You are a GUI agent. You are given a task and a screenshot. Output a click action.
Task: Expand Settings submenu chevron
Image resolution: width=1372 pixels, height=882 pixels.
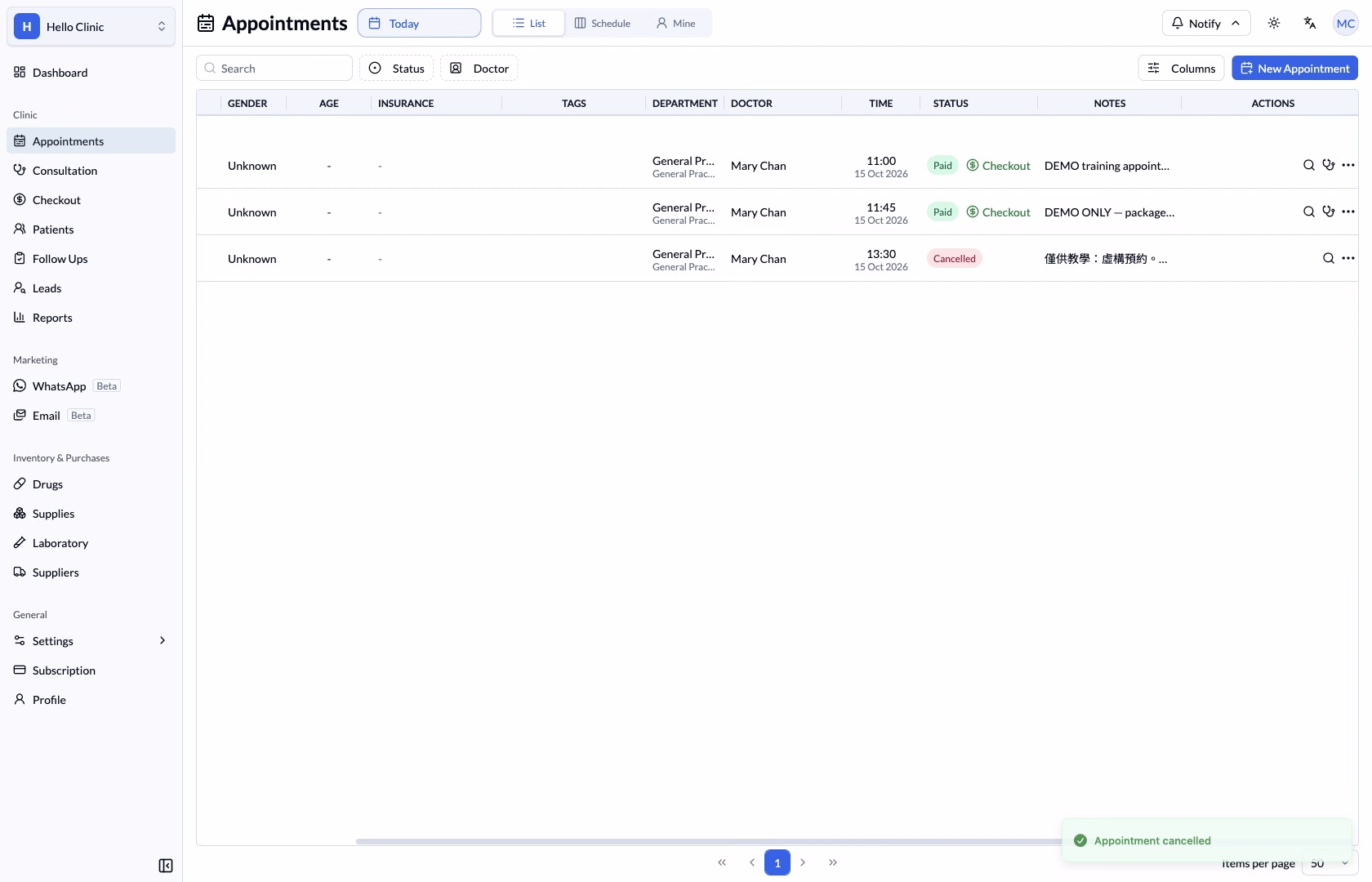click(163, 640)
